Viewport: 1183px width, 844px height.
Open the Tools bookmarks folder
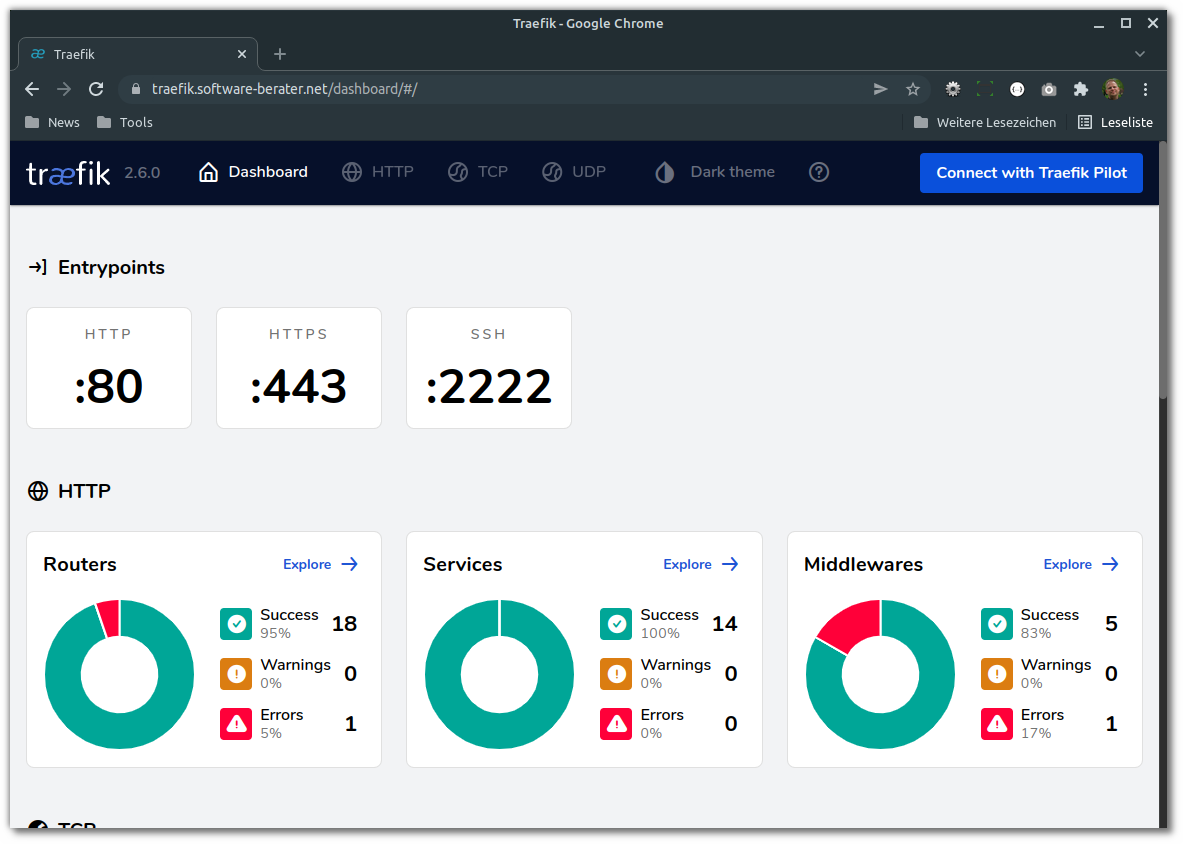(x=124, y=122)
